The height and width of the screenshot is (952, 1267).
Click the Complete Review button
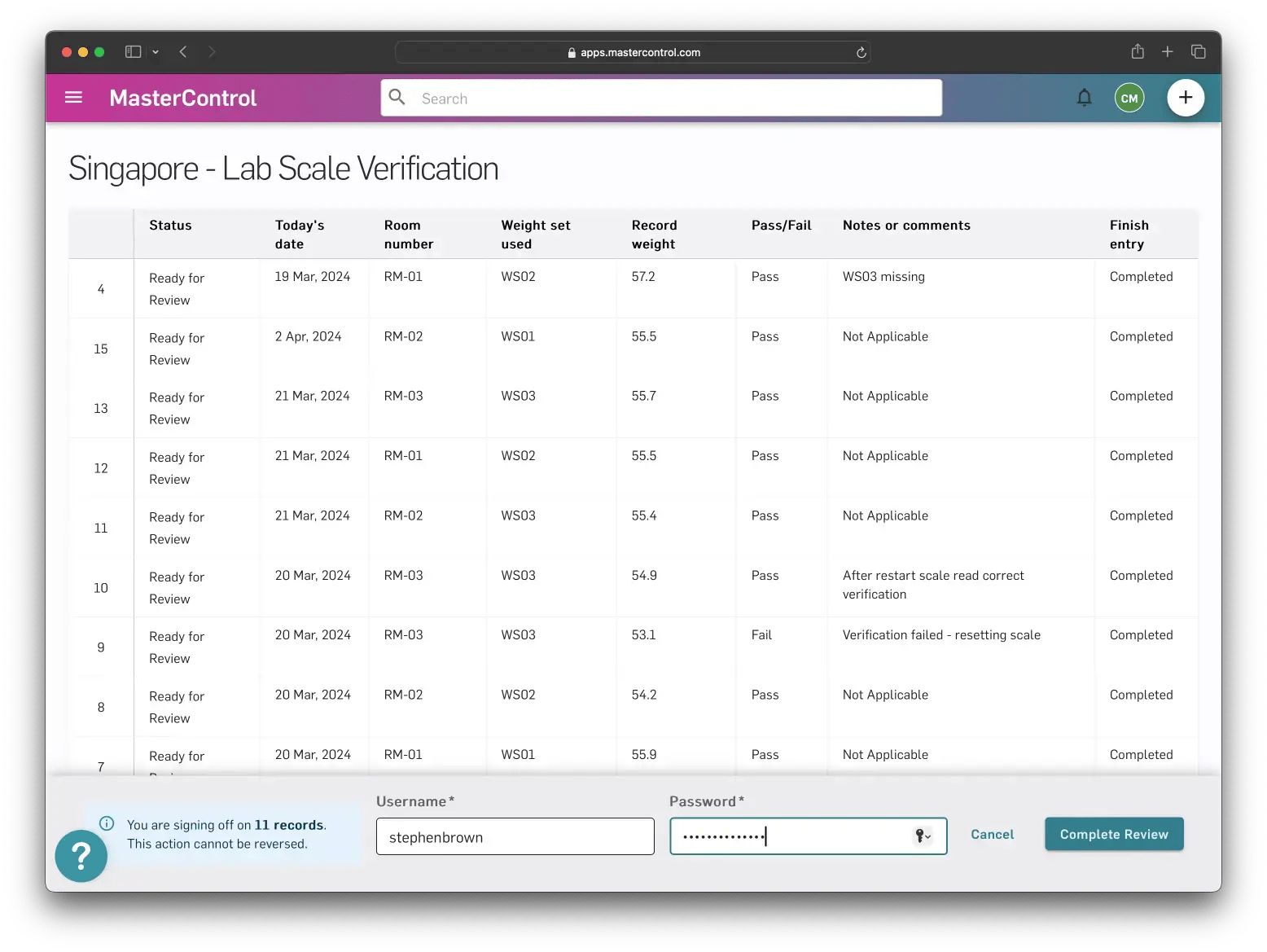tap(1114, 834)
